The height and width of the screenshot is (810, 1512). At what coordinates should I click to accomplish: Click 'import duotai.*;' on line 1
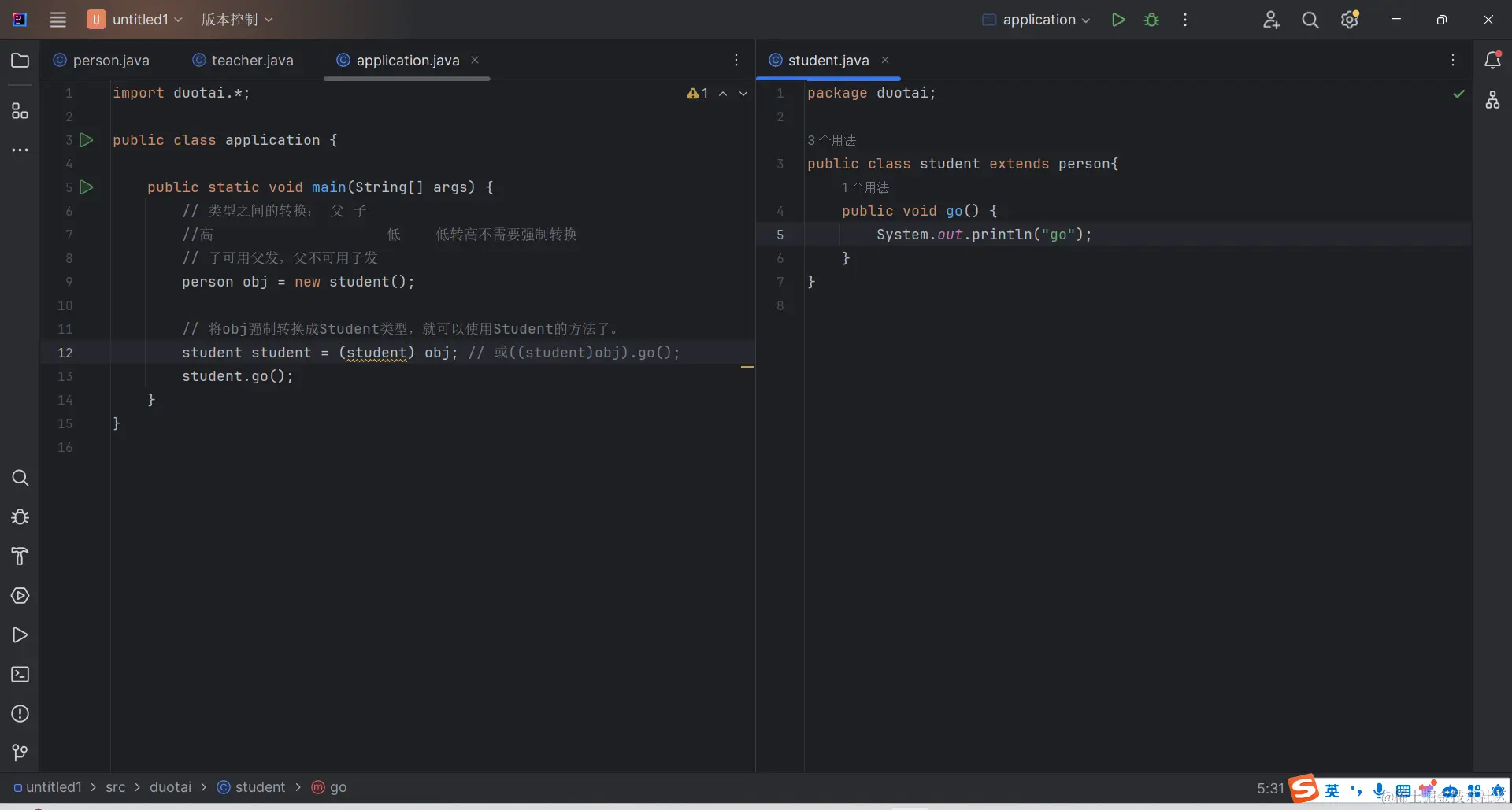point(181,93)
